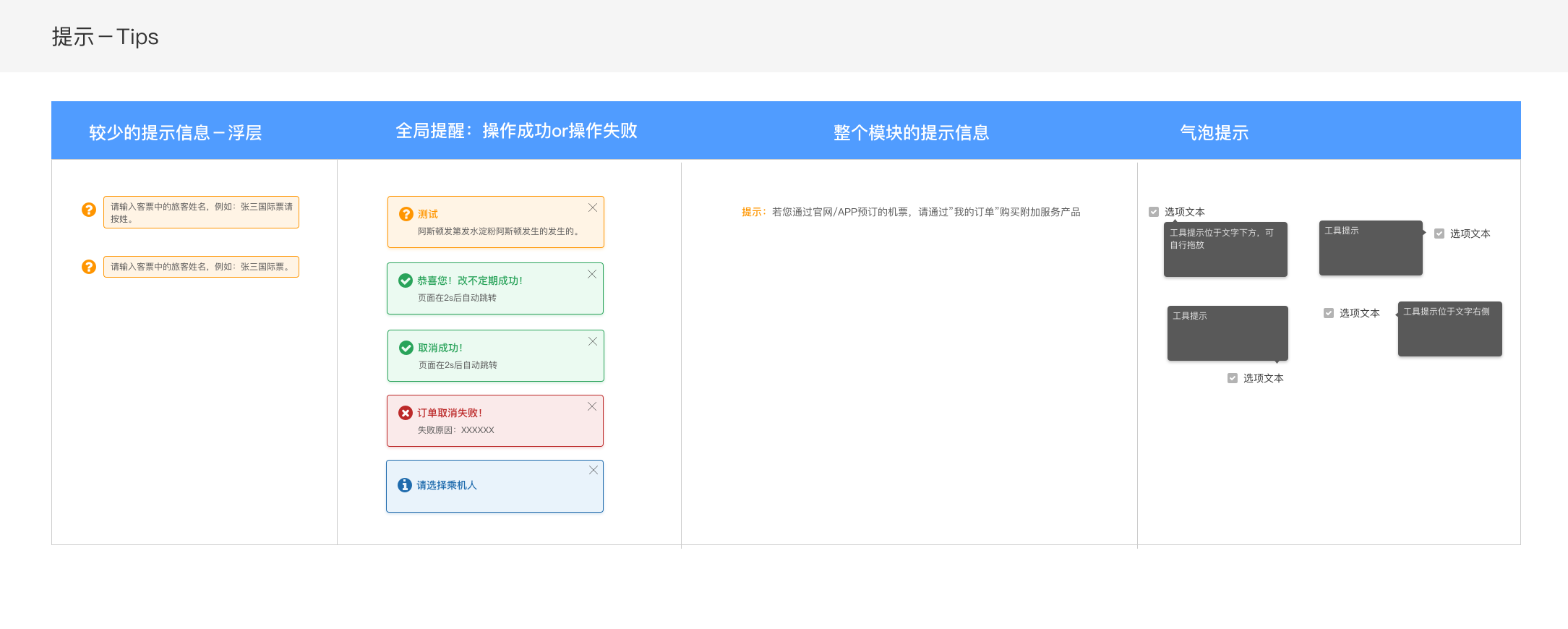
Task: Toggle 选项文本 checkbox below the 工具提示 tooltip
Action: tap(1233, 378)
